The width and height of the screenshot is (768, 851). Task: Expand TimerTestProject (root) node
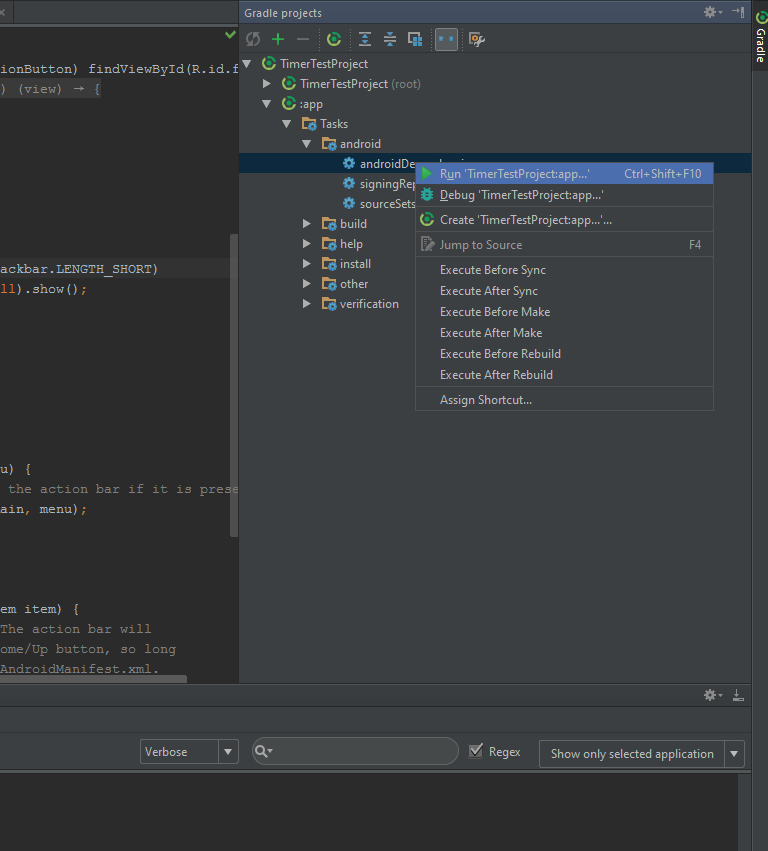(266, 84)
